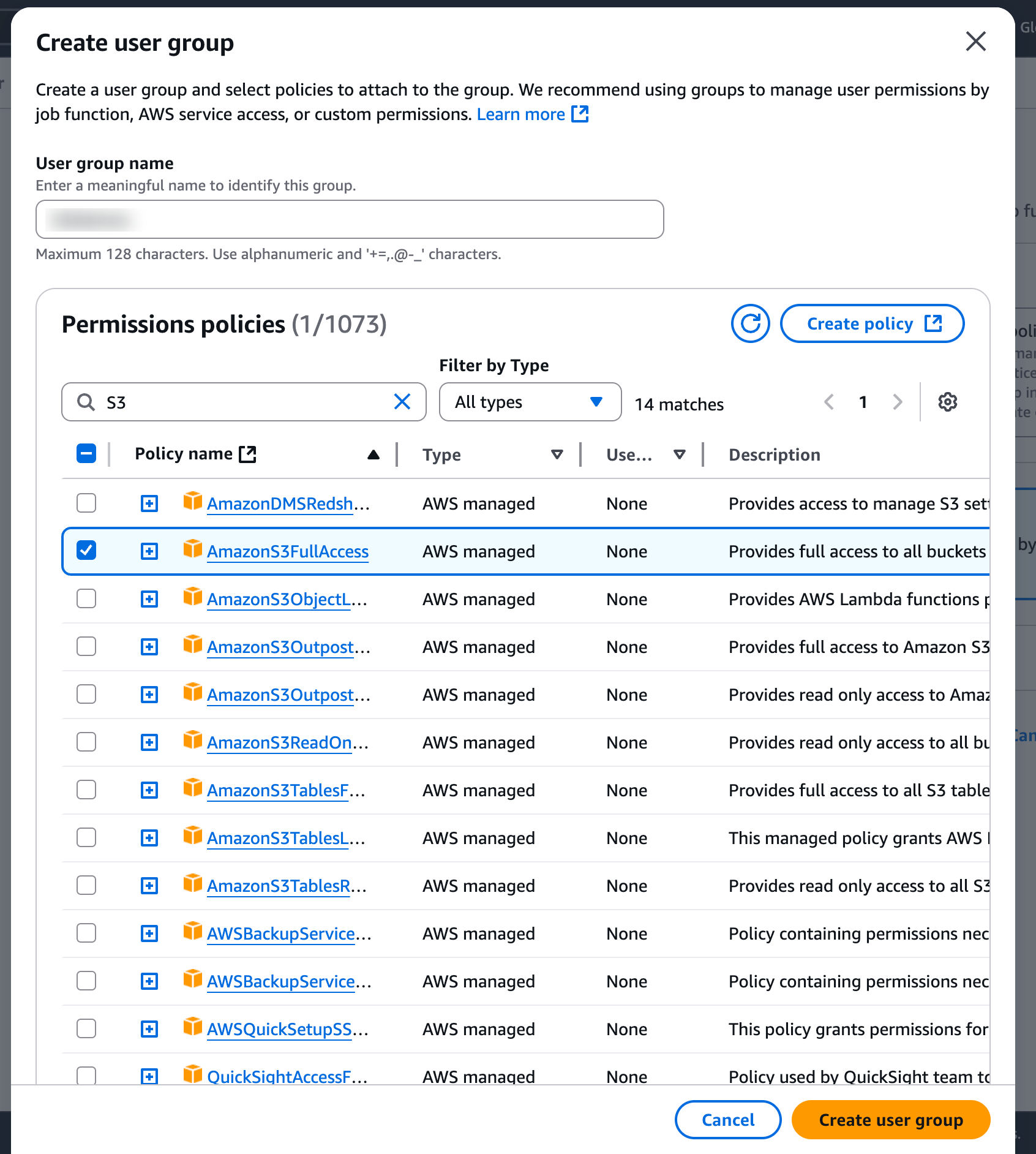The height and width of the screenshot is (1154, 1036).
Task: Uncheck the AmazonS3FullAccess policy checkbox
Action: [86, 550]
